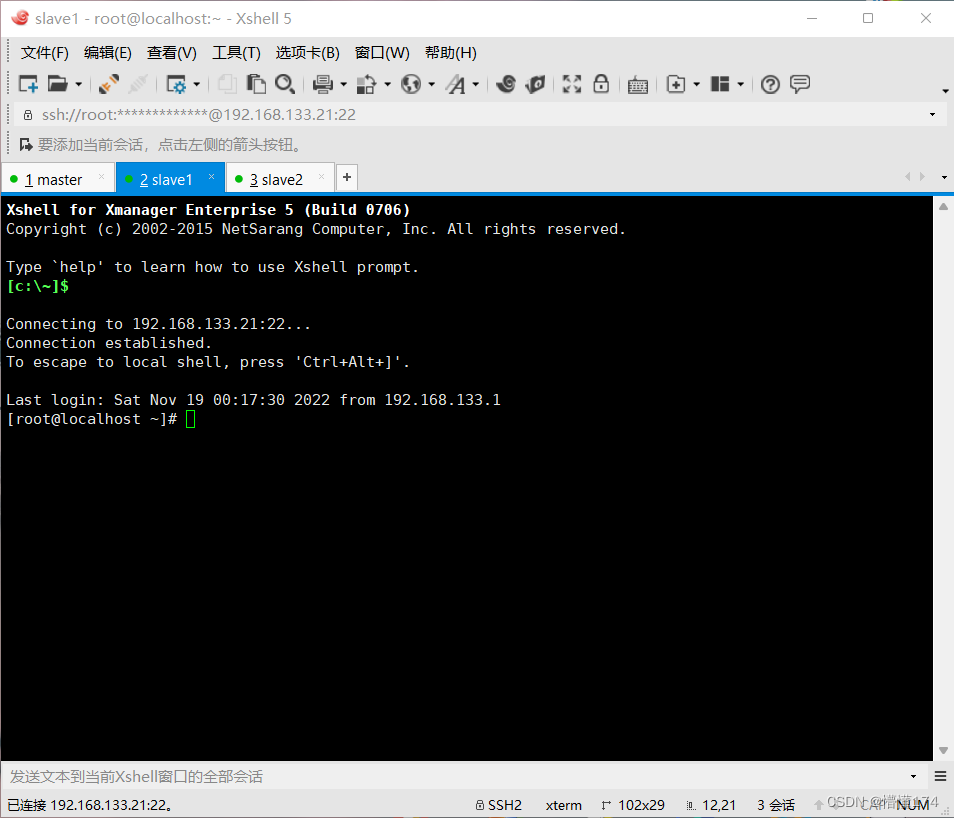Viewport: 954px width, 818px height.
Task: Open the 选项卡(B) menu
Action: [x=307, y=53]
